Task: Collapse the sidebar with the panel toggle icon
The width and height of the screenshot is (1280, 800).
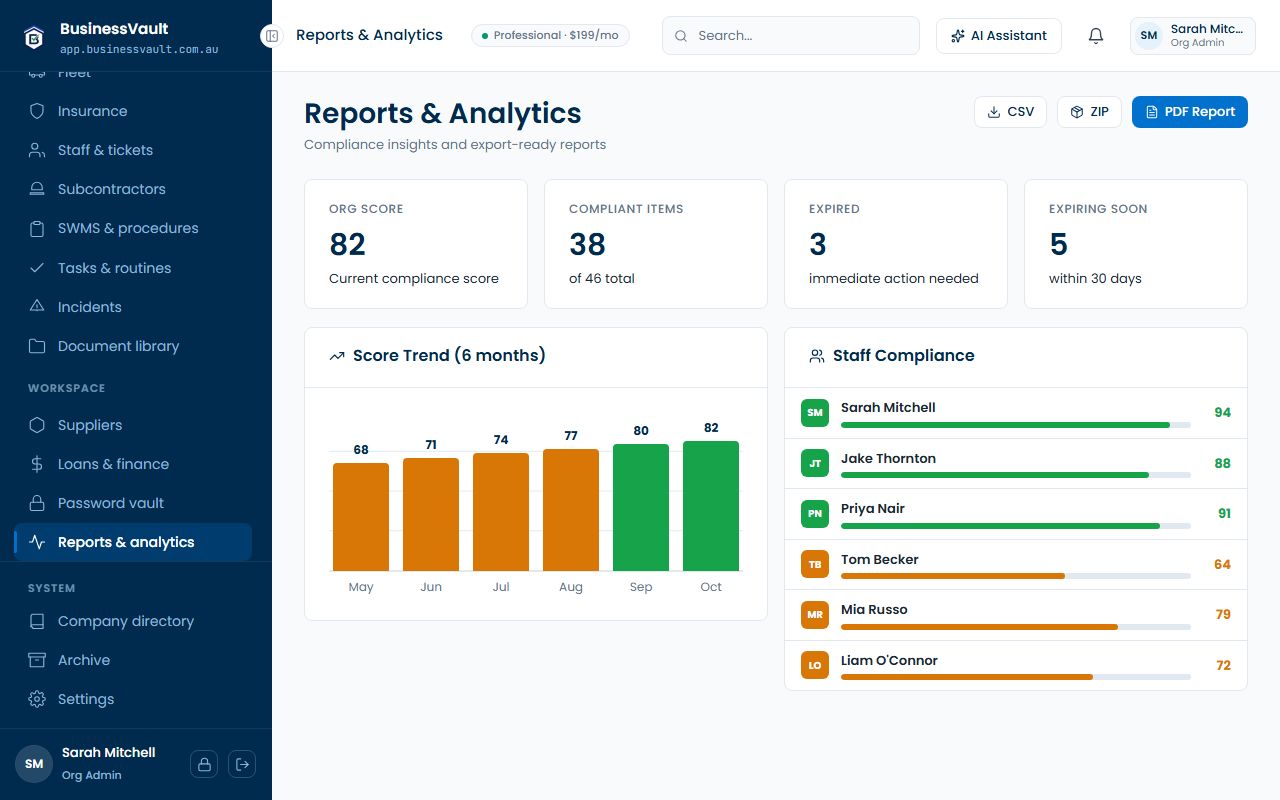Action: pyautogui.click(x=272, y=36)
